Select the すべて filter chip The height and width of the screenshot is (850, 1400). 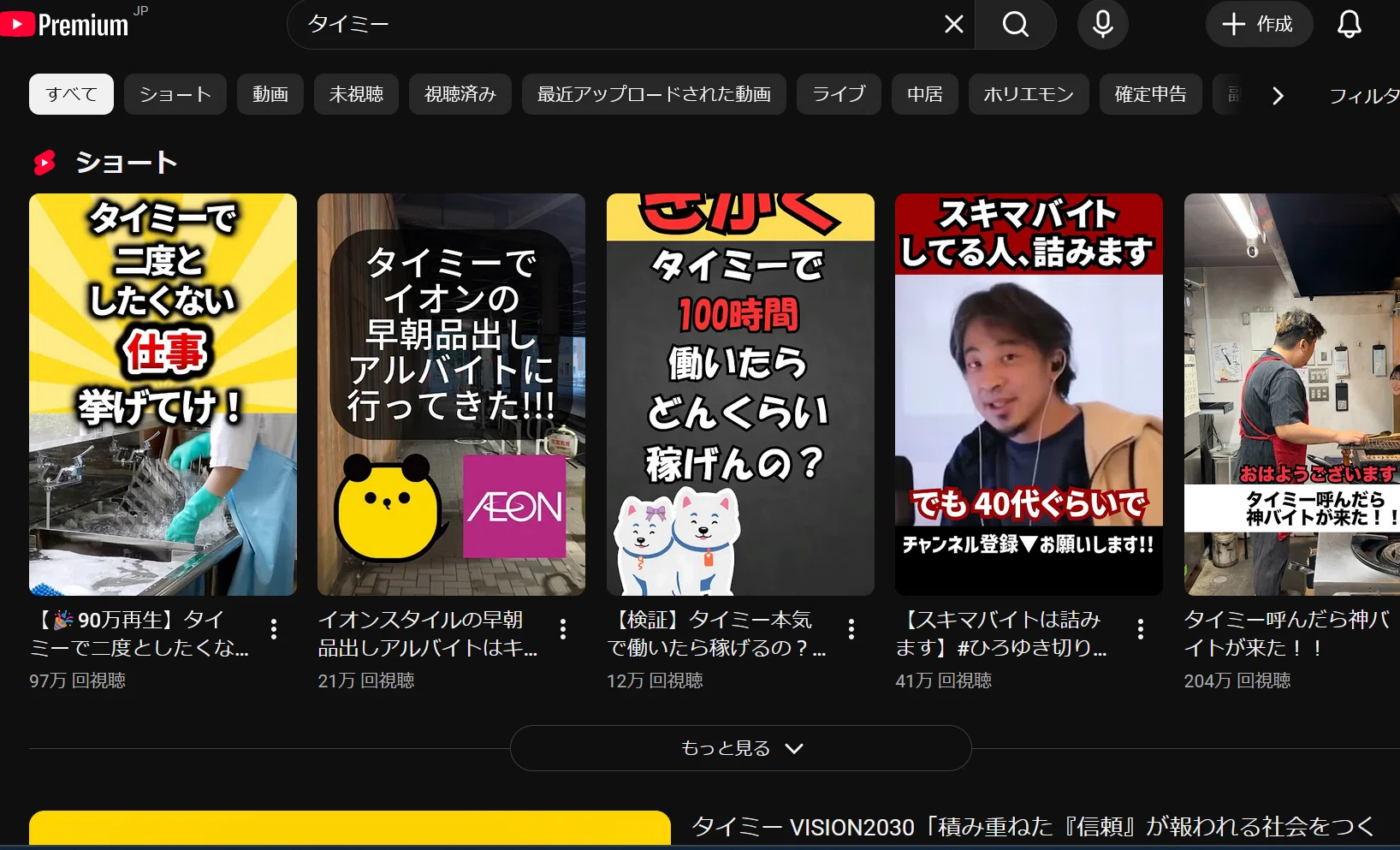(72, 94)
